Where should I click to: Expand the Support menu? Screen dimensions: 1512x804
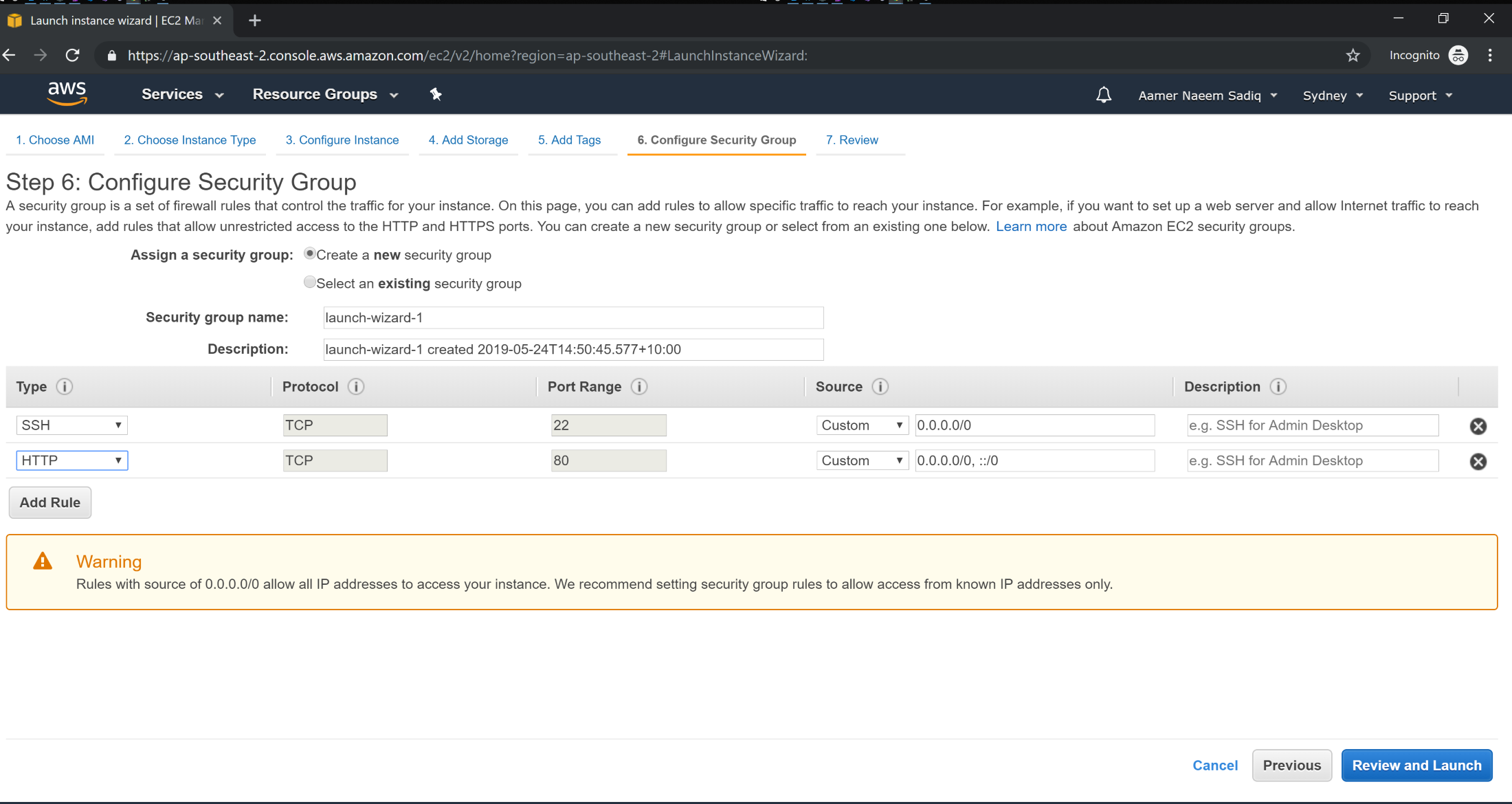click(x=1421, y=96)
